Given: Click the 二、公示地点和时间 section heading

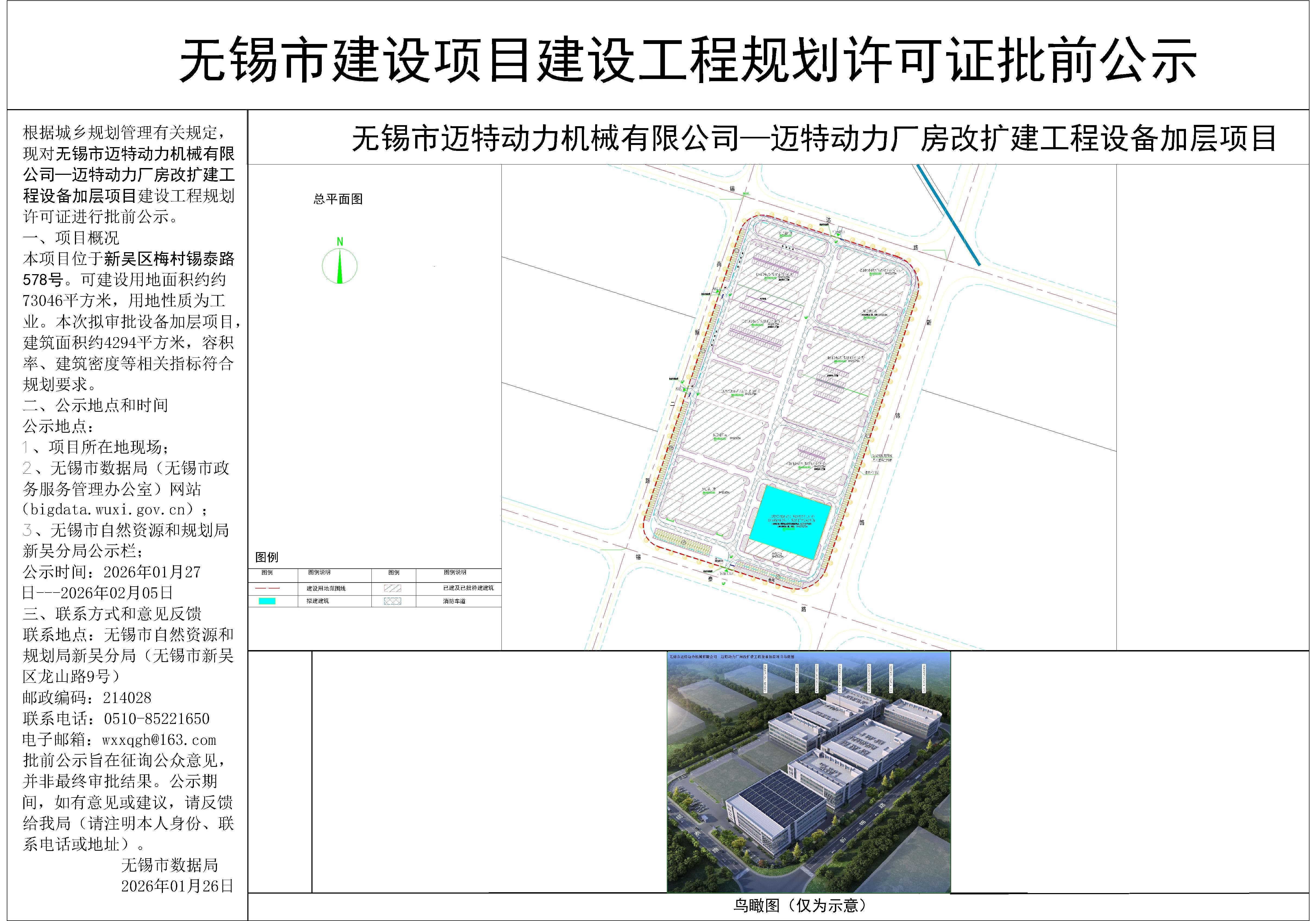Looking at the screenshot, I should coord(96,405).
